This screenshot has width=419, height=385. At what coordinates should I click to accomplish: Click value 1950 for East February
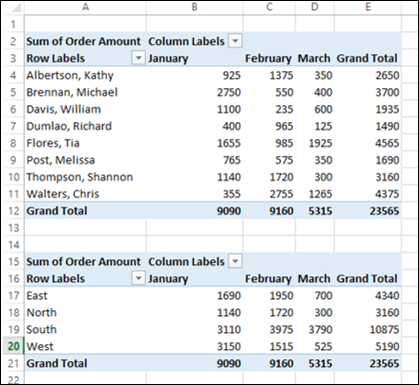282,296
